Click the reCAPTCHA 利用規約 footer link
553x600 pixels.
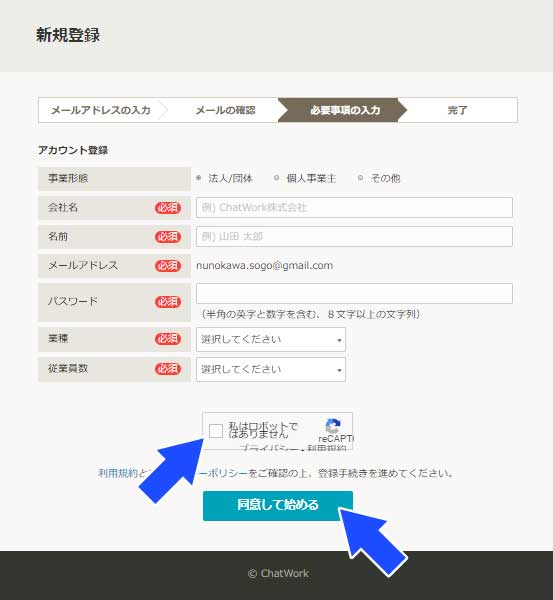coord(326,448)
